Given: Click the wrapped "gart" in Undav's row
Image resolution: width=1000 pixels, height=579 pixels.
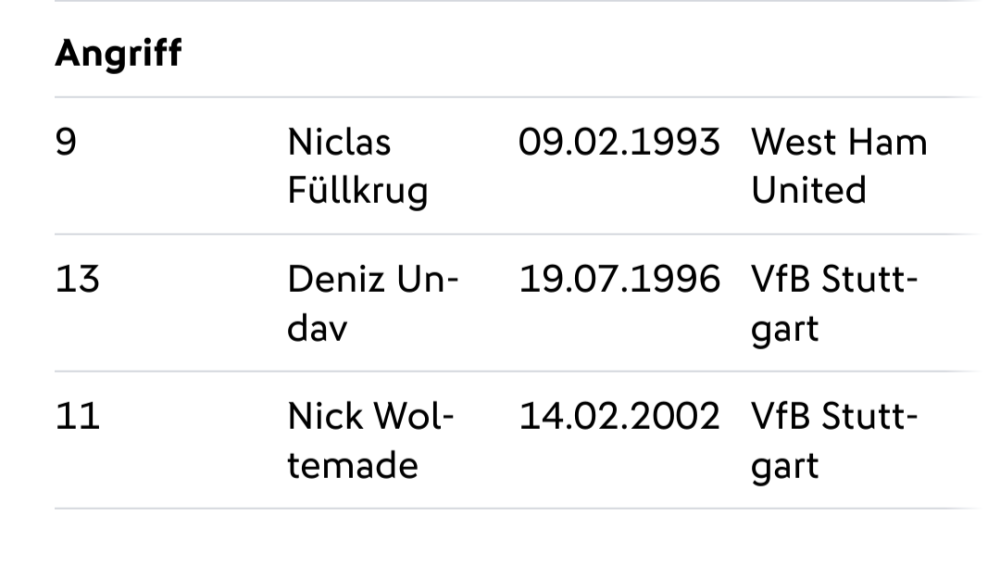Looking at the screenshot, I should (x=785, y=327).
